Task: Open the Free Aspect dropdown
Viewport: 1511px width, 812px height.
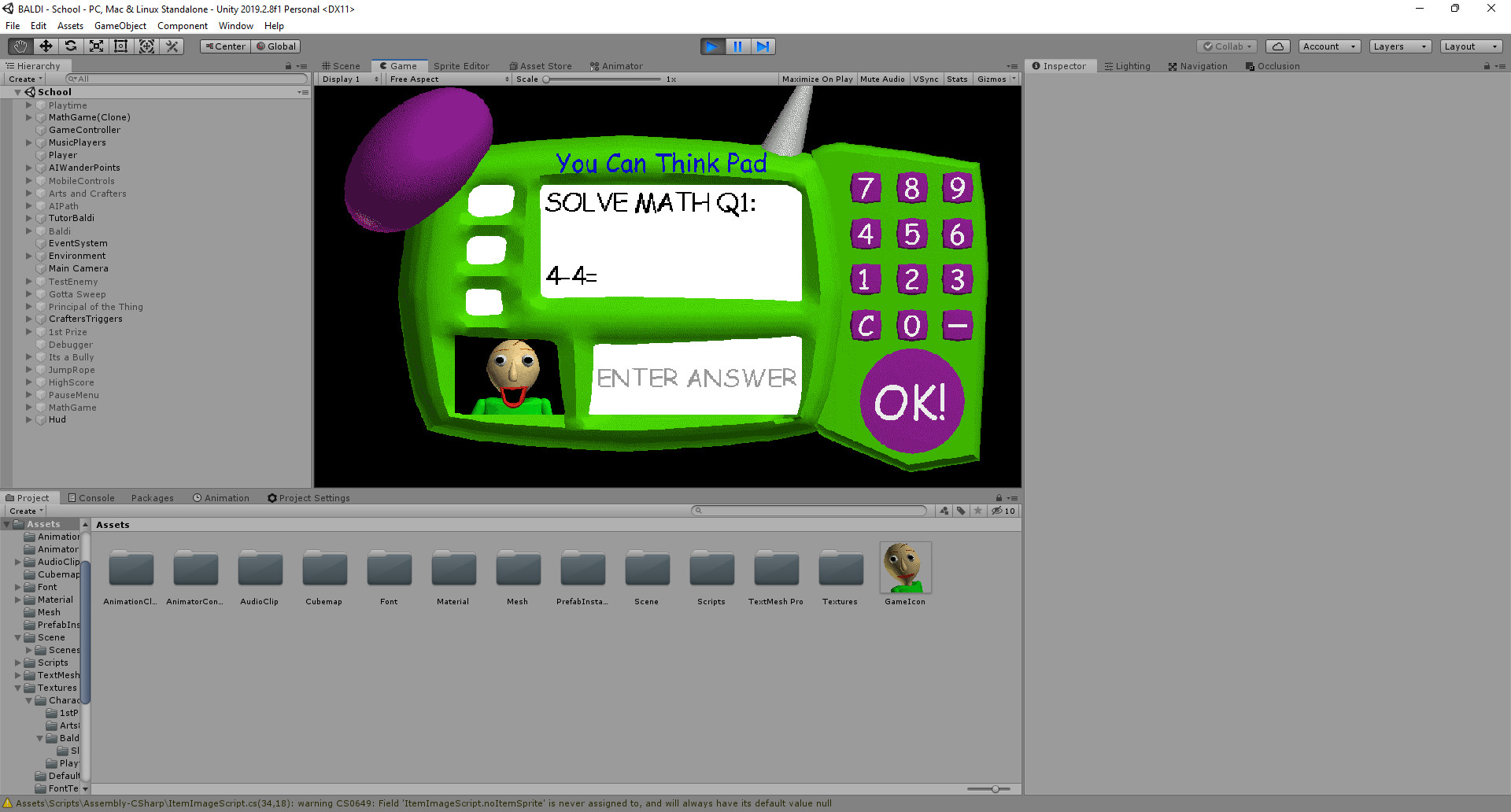Action: 449,79
